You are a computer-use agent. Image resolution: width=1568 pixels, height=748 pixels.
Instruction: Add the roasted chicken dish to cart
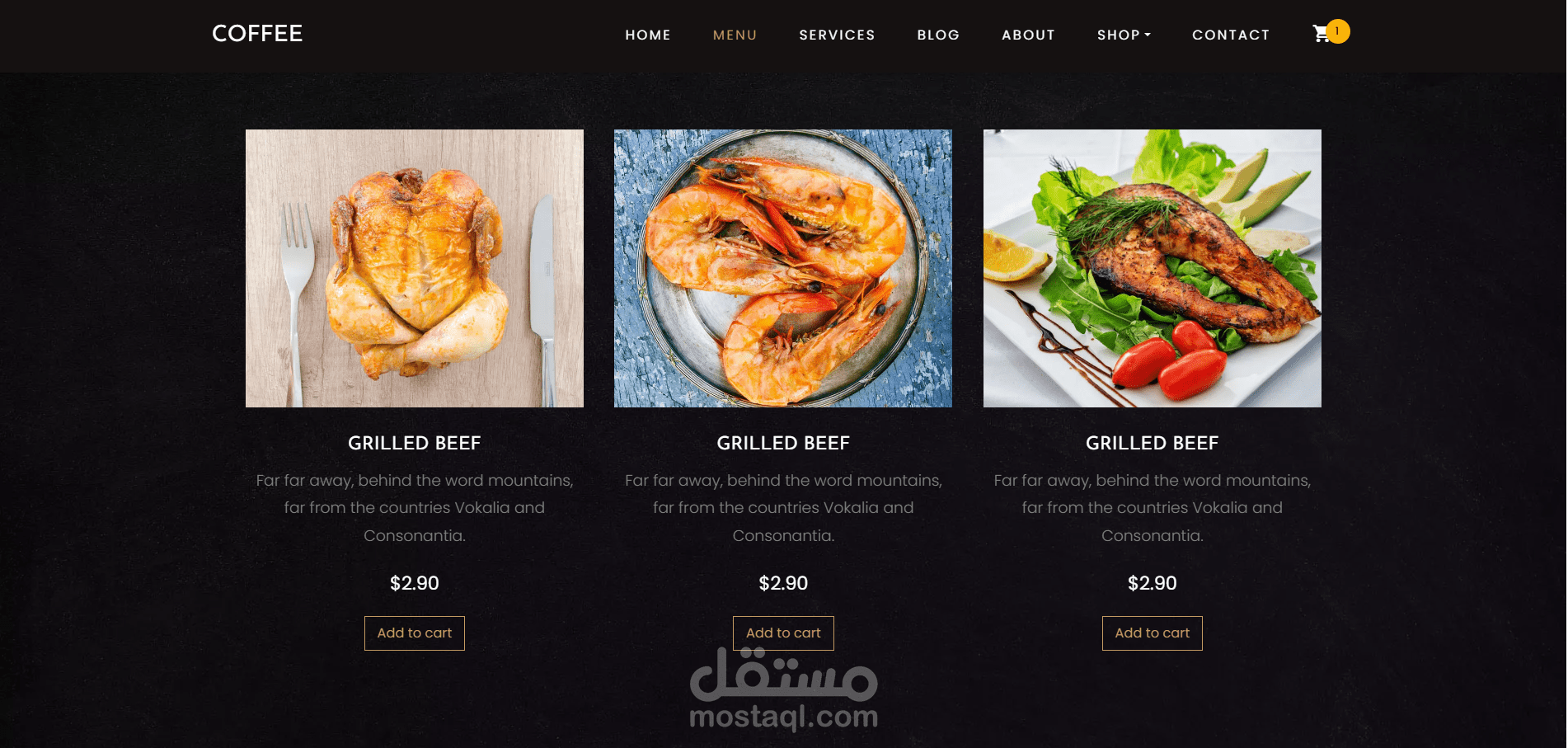[x=415, y=633]
